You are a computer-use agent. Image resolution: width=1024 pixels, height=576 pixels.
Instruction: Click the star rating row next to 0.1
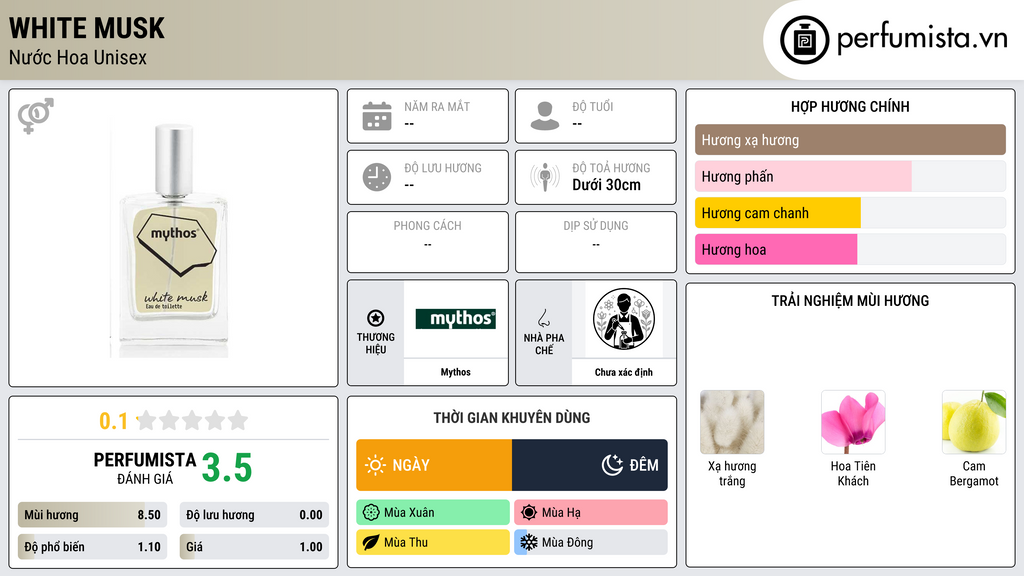point(192,421)
